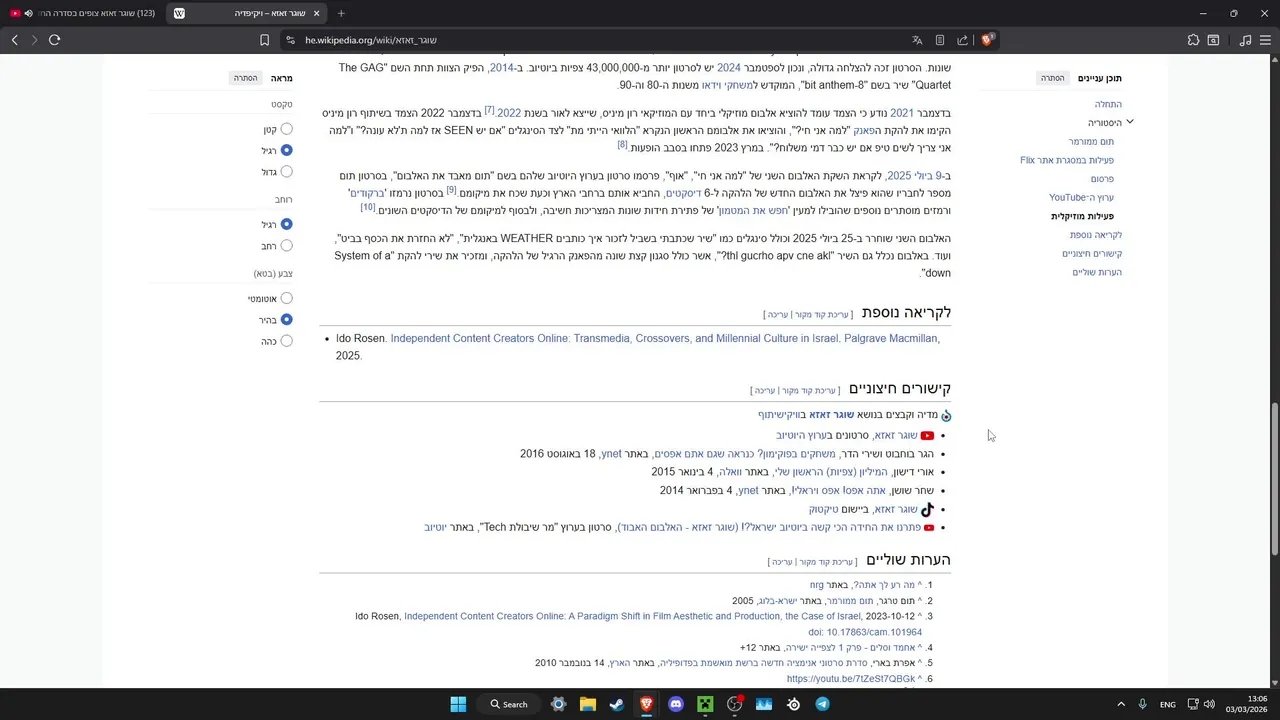Open the media playlist music note icon

pyautogui.click(x=1245, y=40)
